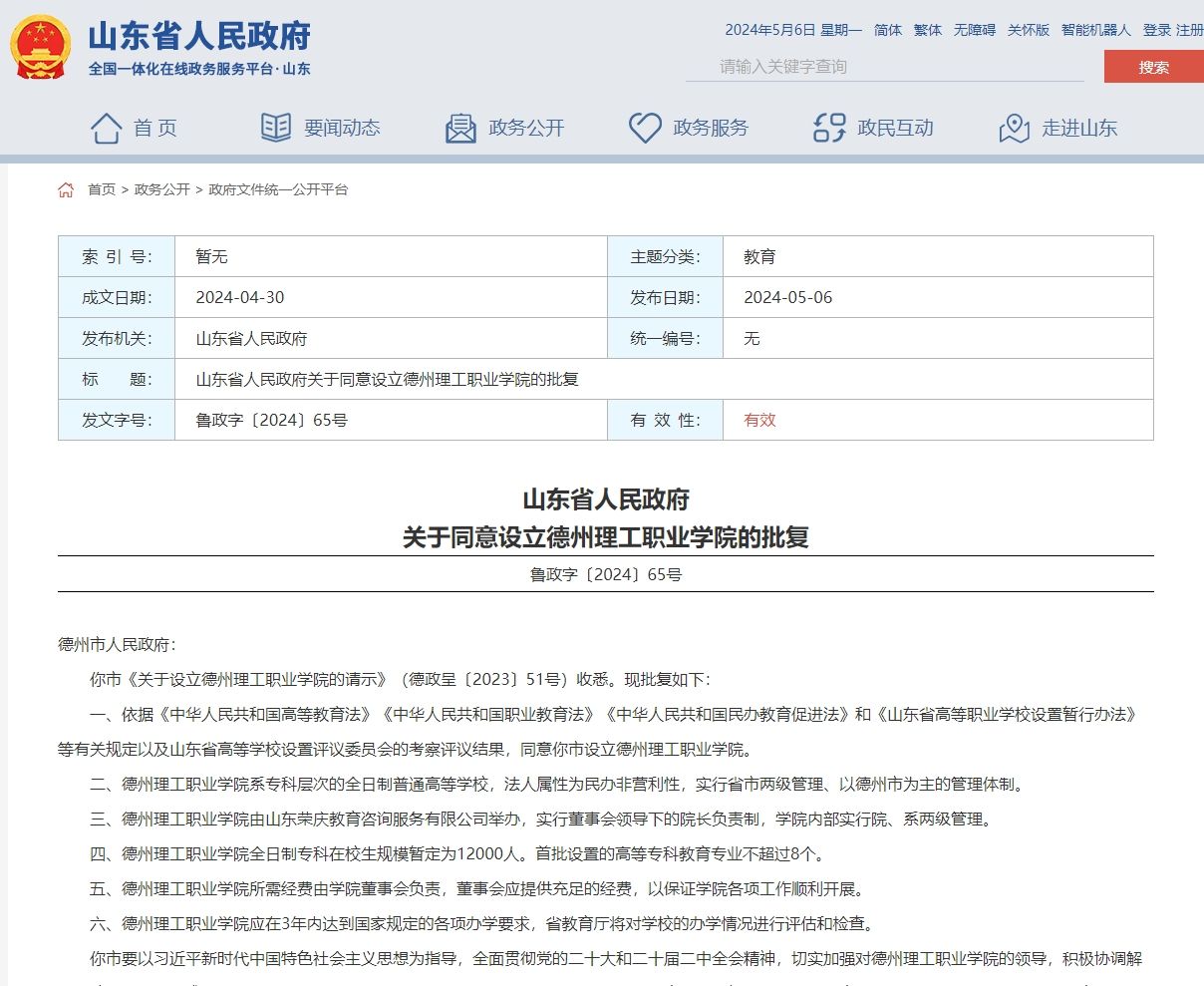Click the 发布机关 value 山东省人民政府

pos(251,339)
